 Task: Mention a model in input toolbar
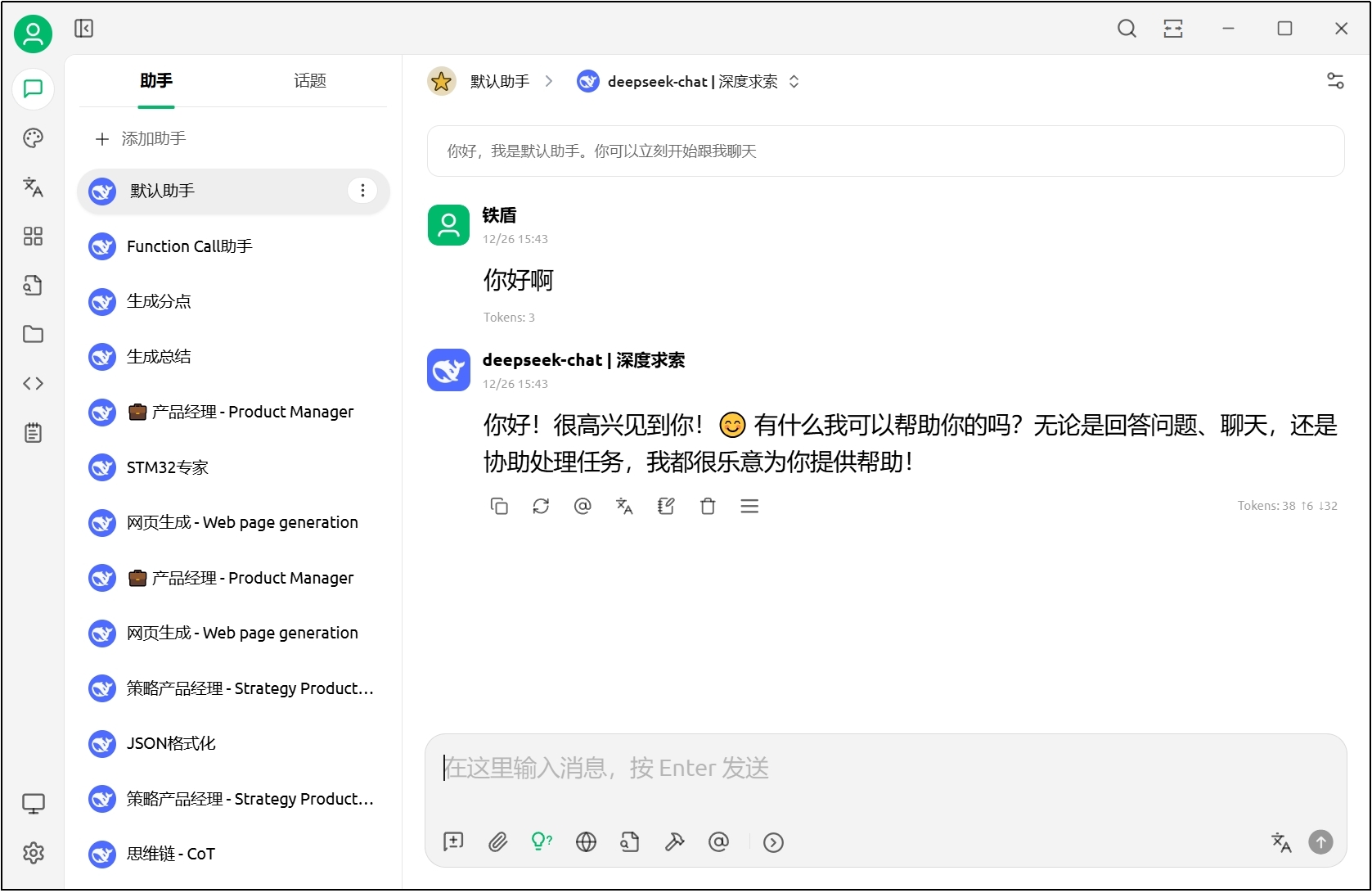718,841
